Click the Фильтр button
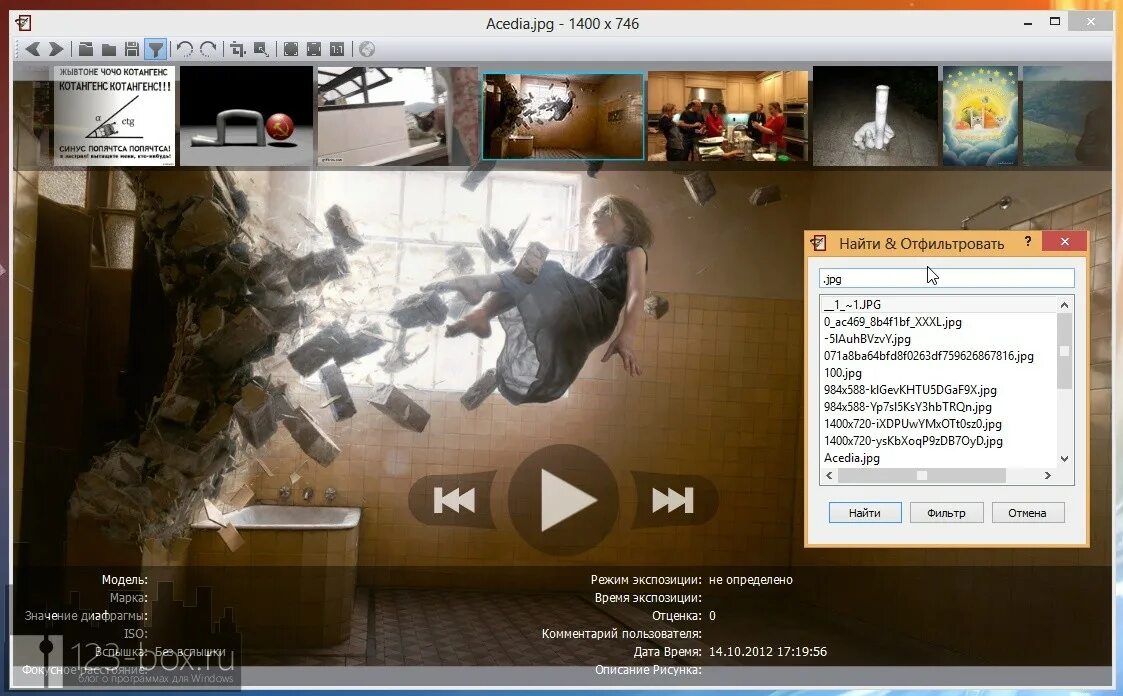 946,513
